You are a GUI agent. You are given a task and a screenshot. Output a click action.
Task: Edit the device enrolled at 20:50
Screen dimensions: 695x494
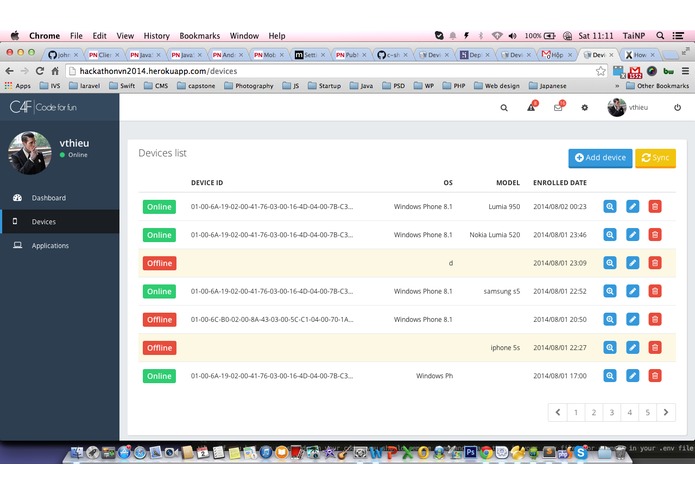633,319
